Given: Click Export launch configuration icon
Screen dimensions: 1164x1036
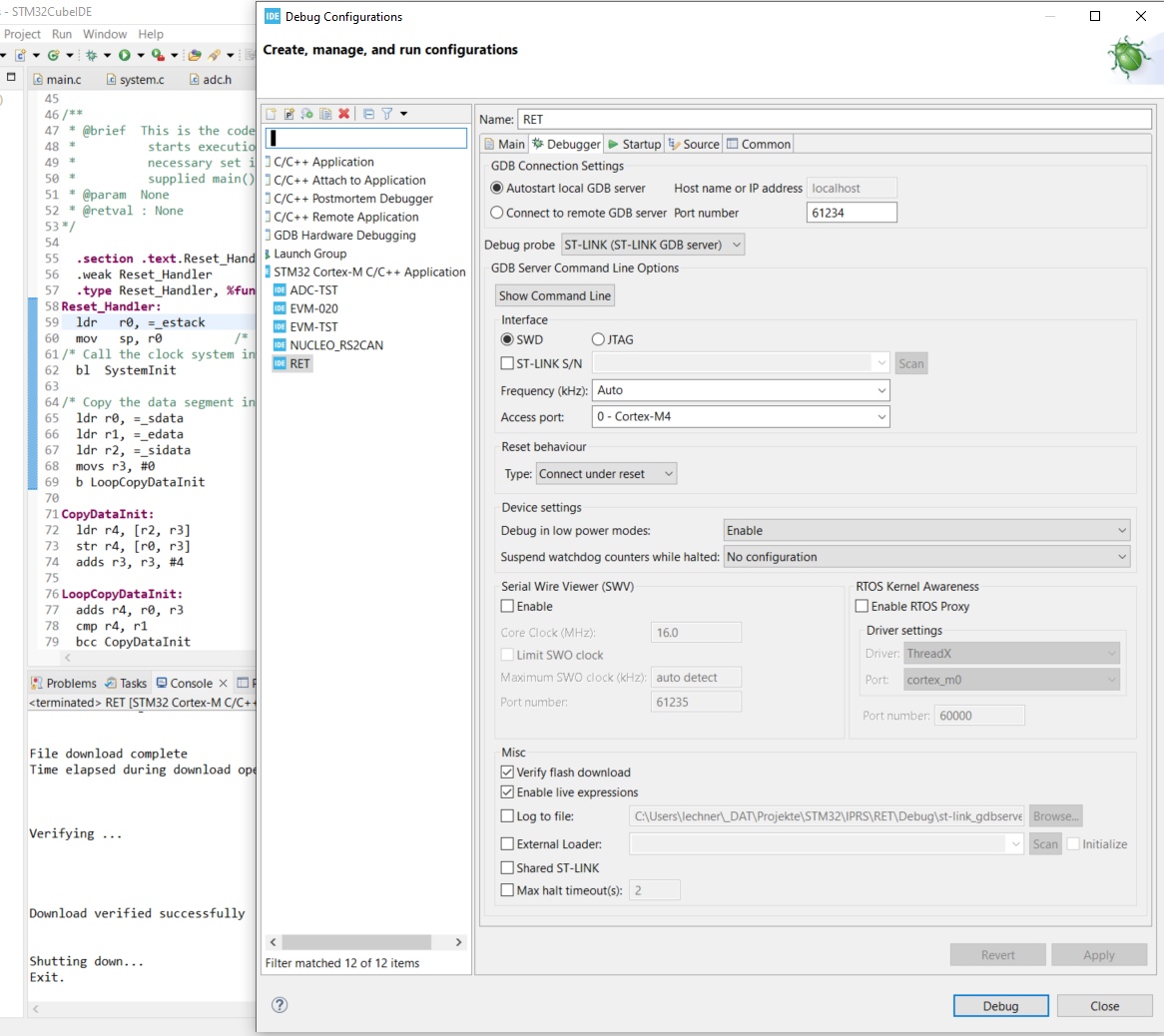Looking at the screenshot, I should pyautogui.click(x=306, y=114).
